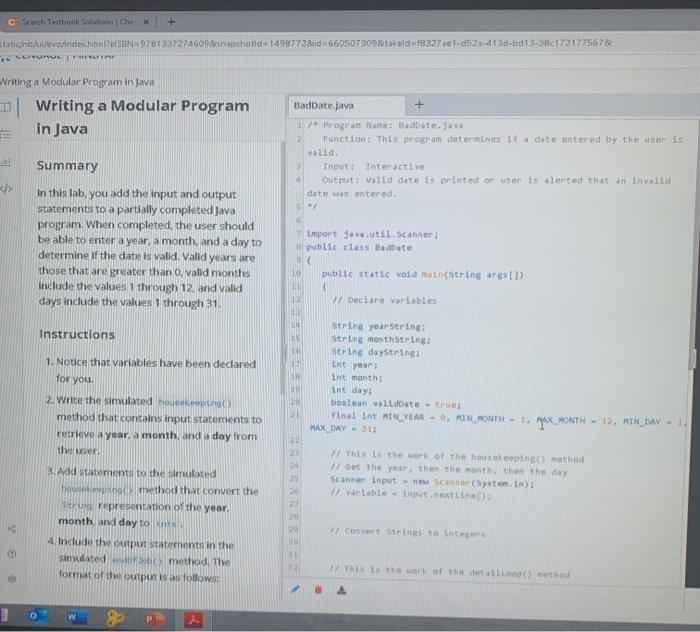Image resolution: width=700 pixels, height=632 pixels.
Task: Click the browser address bar URL
Action: tap(305, 43)
